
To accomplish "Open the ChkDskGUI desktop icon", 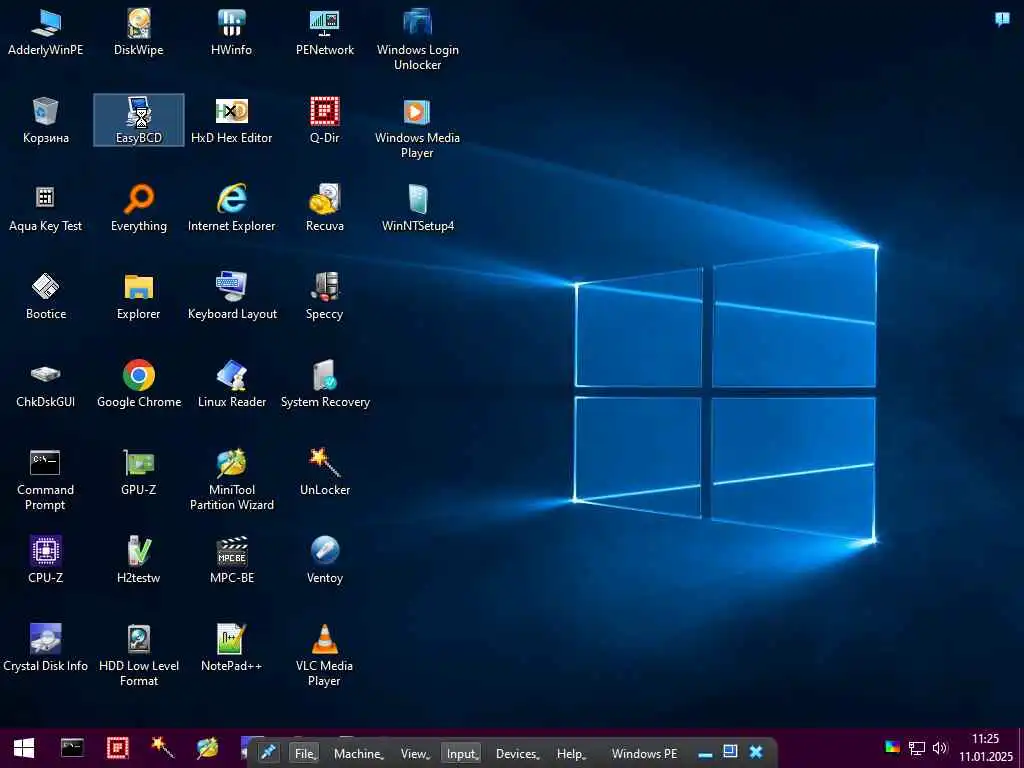I will [46, 385].
